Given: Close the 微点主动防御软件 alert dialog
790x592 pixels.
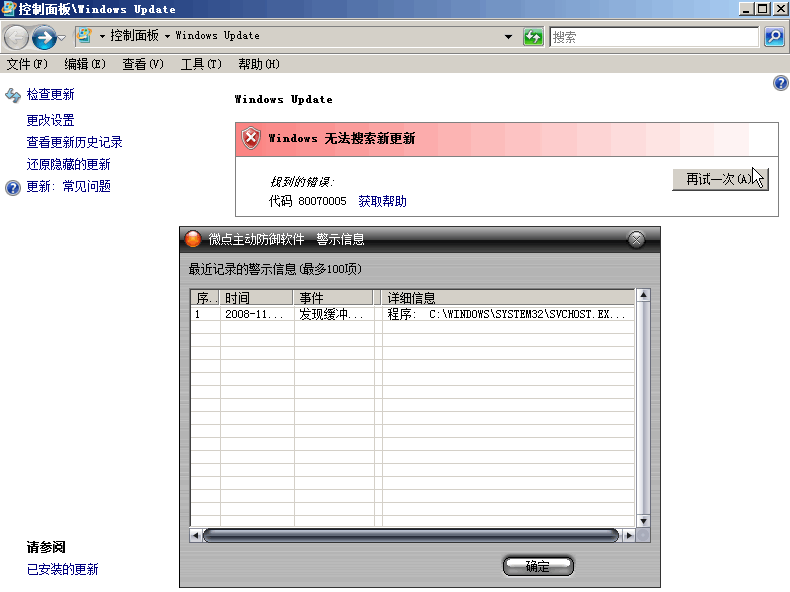Looking at the screenshot, I should (x=636, y=239).
